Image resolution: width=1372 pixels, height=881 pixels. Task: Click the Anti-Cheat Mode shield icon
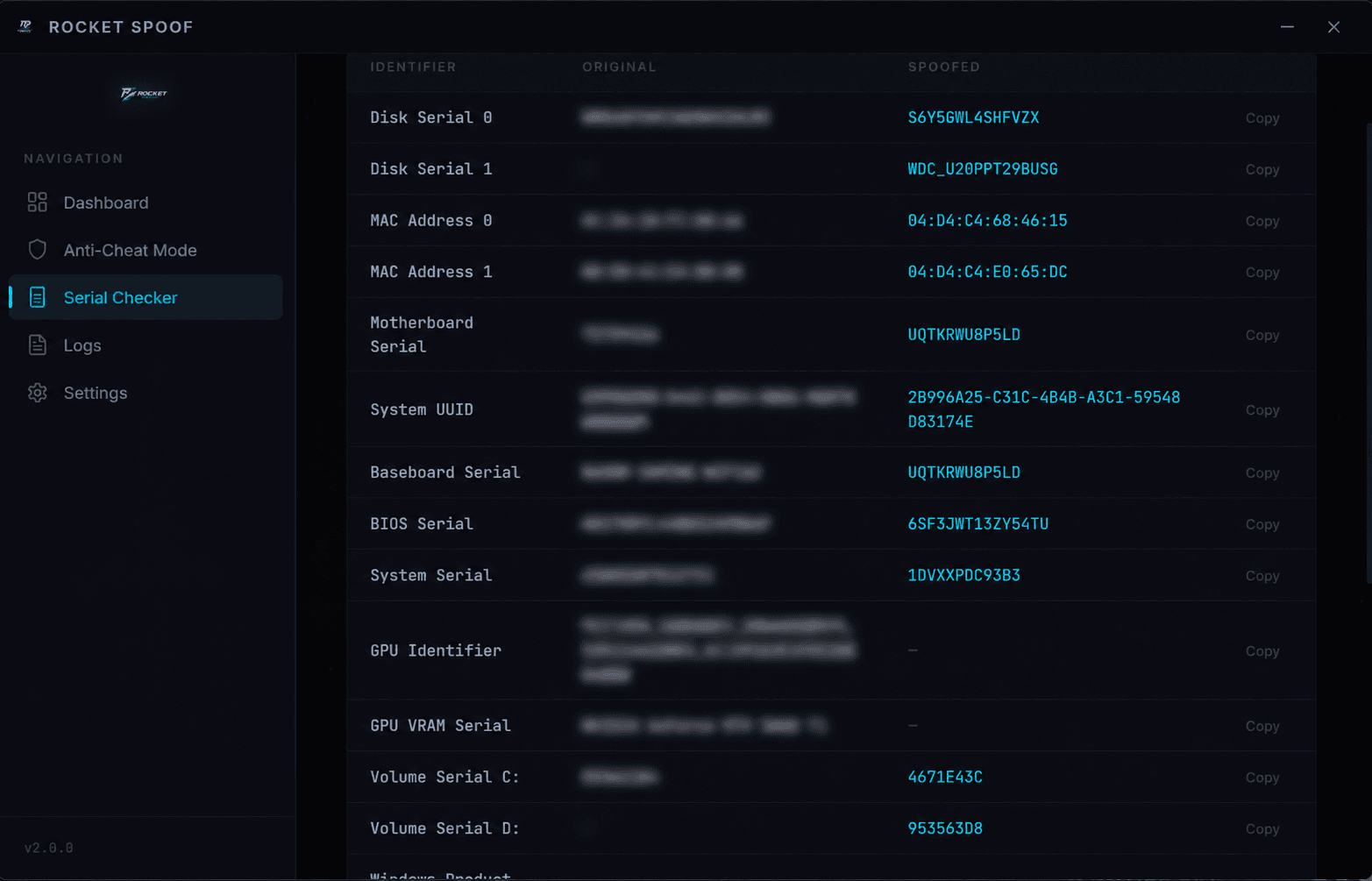pyautogui.click(x=37, y=250)
